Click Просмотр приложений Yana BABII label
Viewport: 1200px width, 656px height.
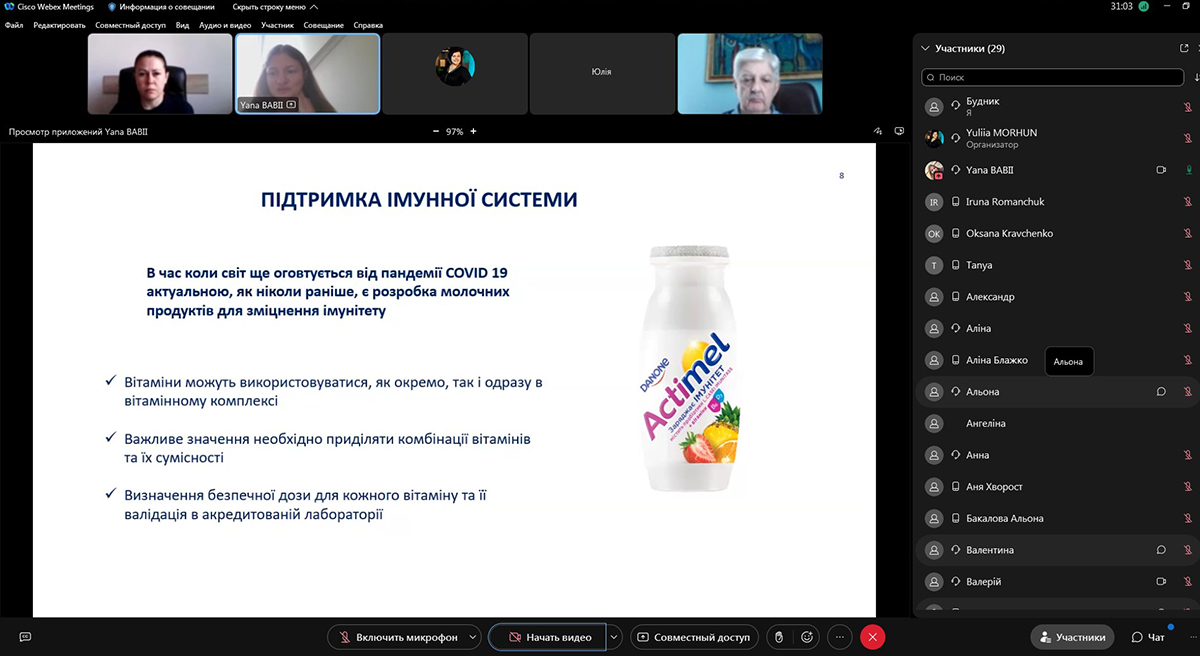(x=78, y=131)
